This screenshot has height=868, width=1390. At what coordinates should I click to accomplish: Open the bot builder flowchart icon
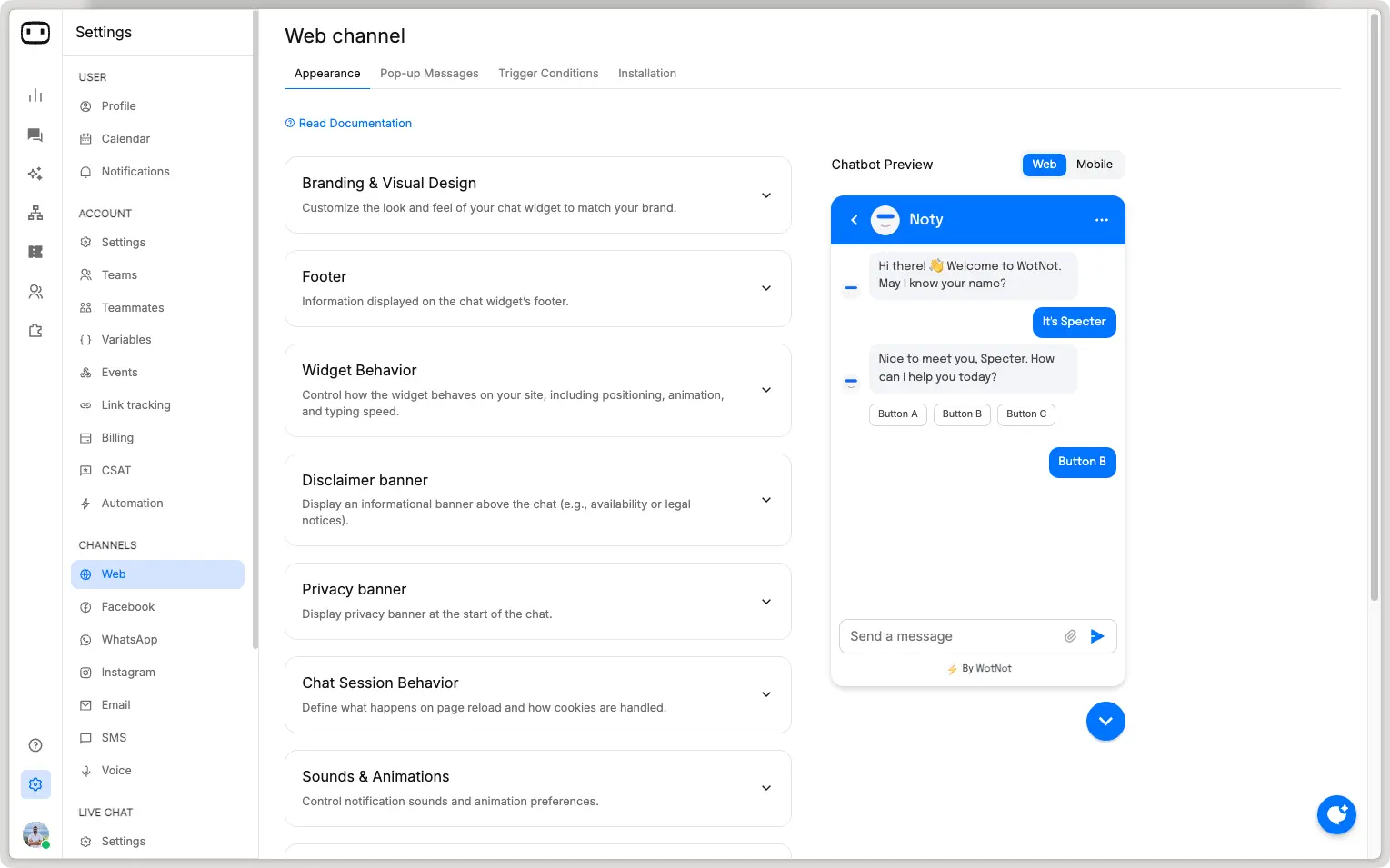[x=35, y=212]
